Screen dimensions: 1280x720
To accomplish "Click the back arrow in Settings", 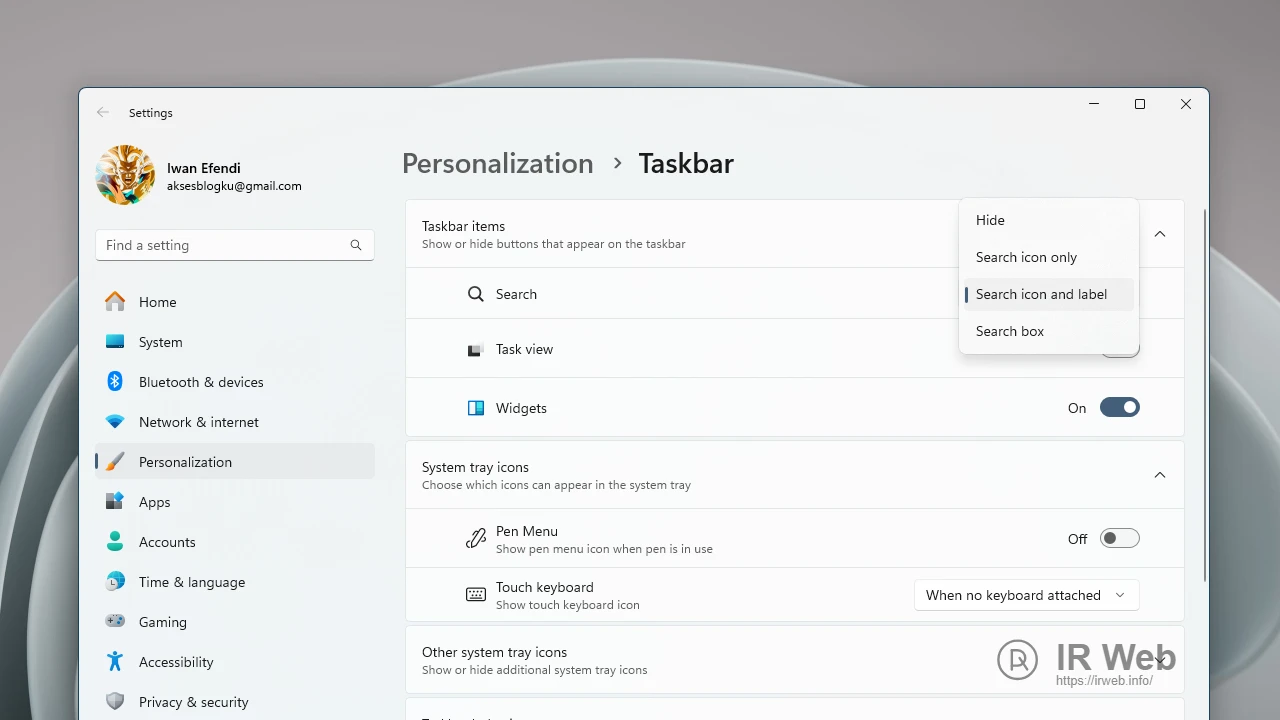I will point(103,113).
